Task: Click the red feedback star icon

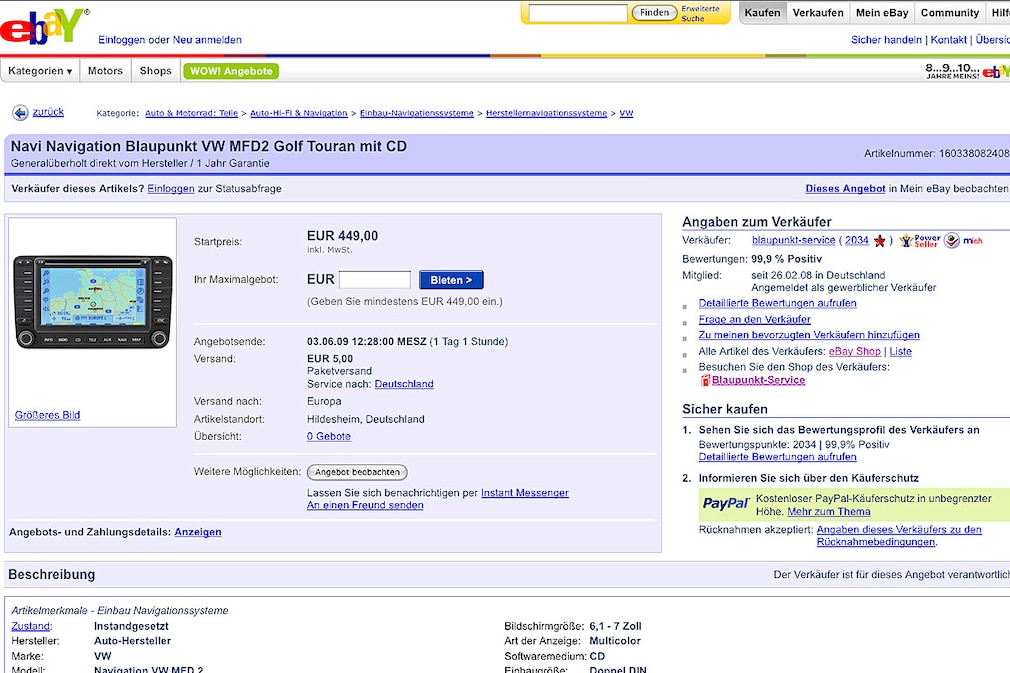Action: click(x=879, y=241)
